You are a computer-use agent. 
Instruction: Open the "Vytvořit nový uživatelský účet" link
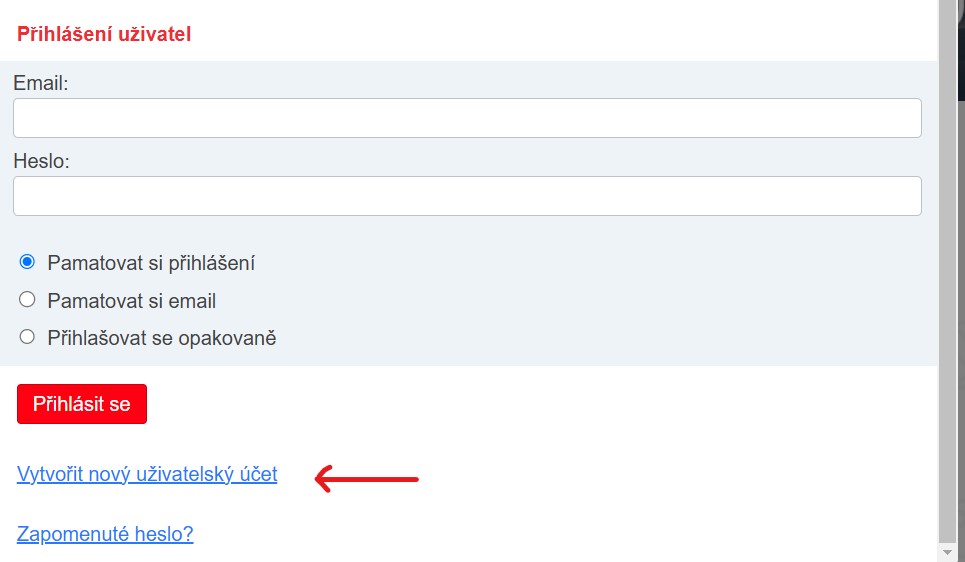[x=147, y=475]
